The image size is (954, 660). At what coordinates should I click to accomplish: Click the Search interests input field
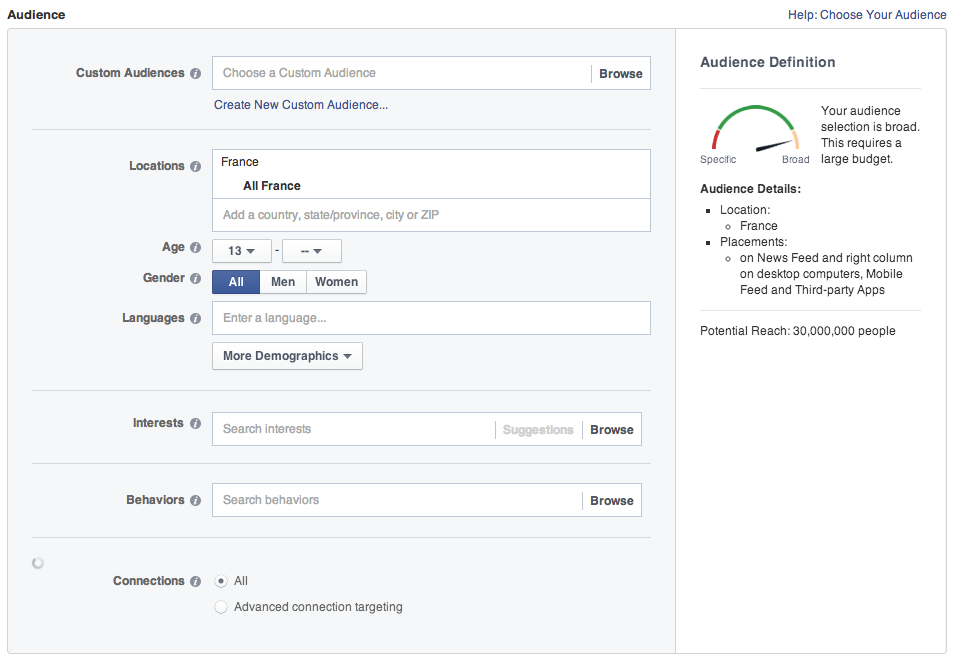click(x=352, y=429)
